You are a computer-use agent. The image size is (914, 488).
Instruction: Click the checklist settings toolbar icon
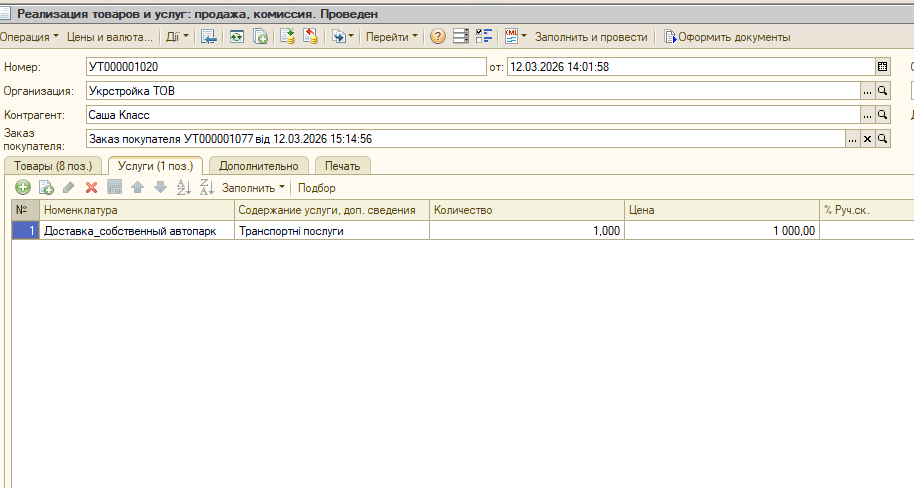[484, 37]
